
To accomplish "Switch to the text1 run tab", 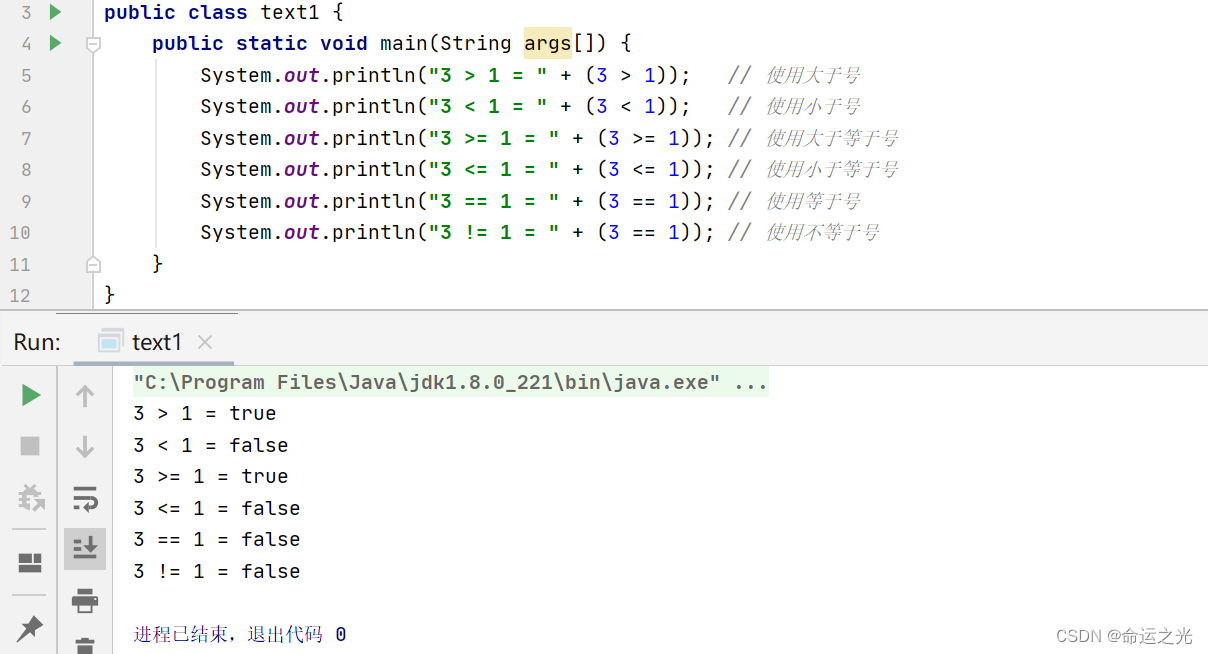I will [x=155, y=342].
